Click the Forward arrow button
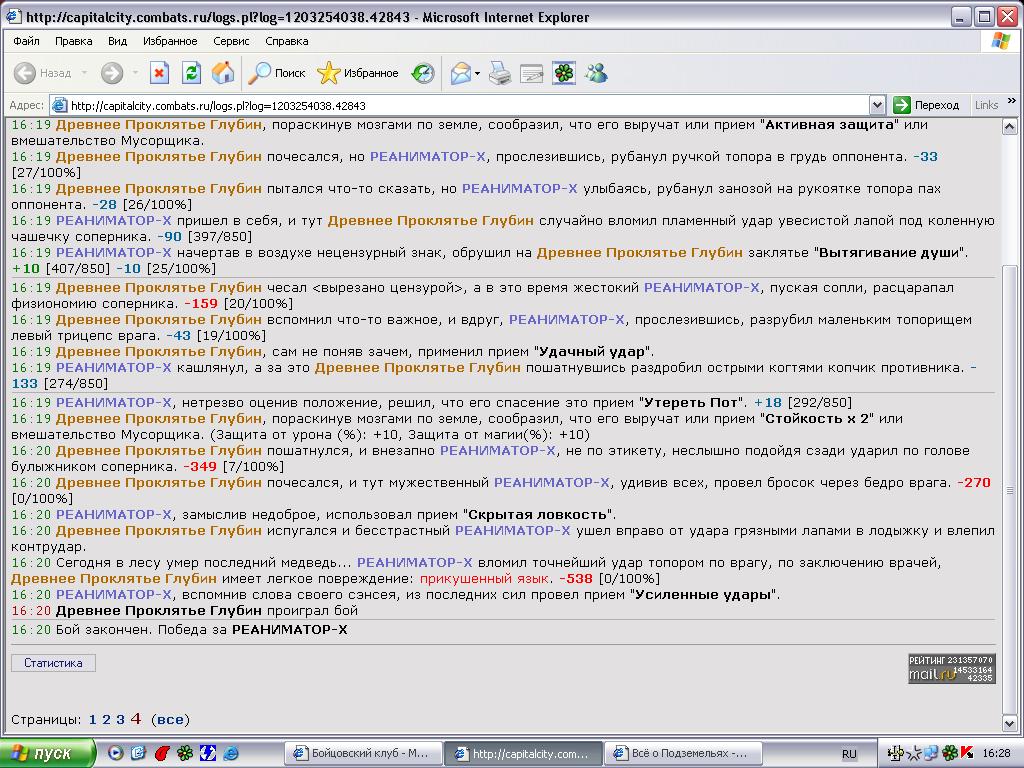Image resolution: width=1024 pixels, height=768 pixels. tap(112, 73)
